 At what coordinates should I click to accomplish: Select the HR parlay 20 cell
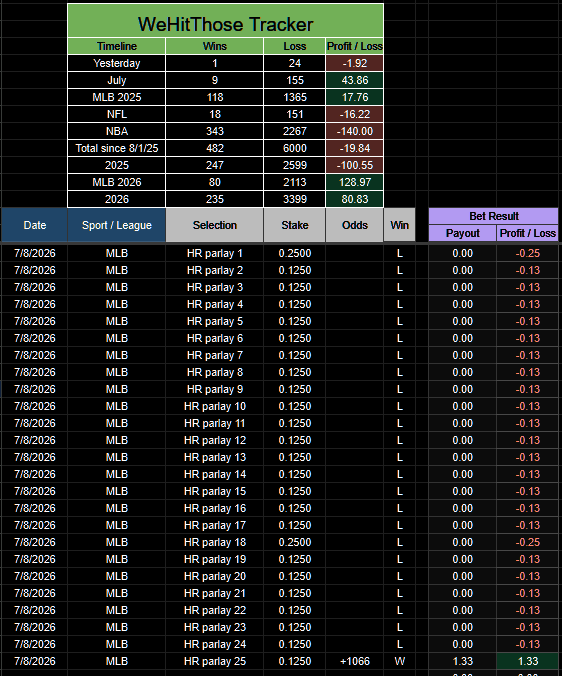coord(215,576)
